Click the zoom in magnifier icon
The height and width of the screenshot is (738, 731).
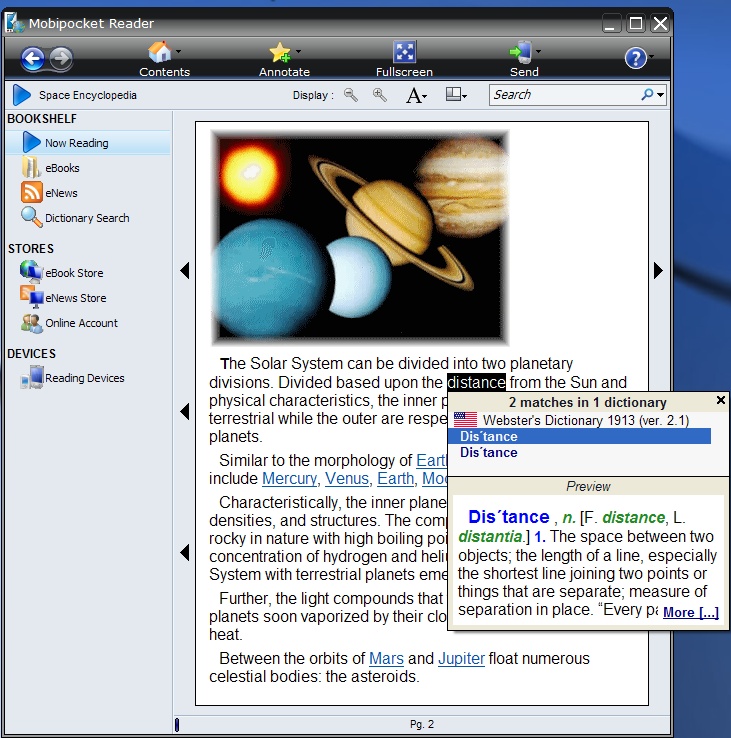click(x=380, y=95)
